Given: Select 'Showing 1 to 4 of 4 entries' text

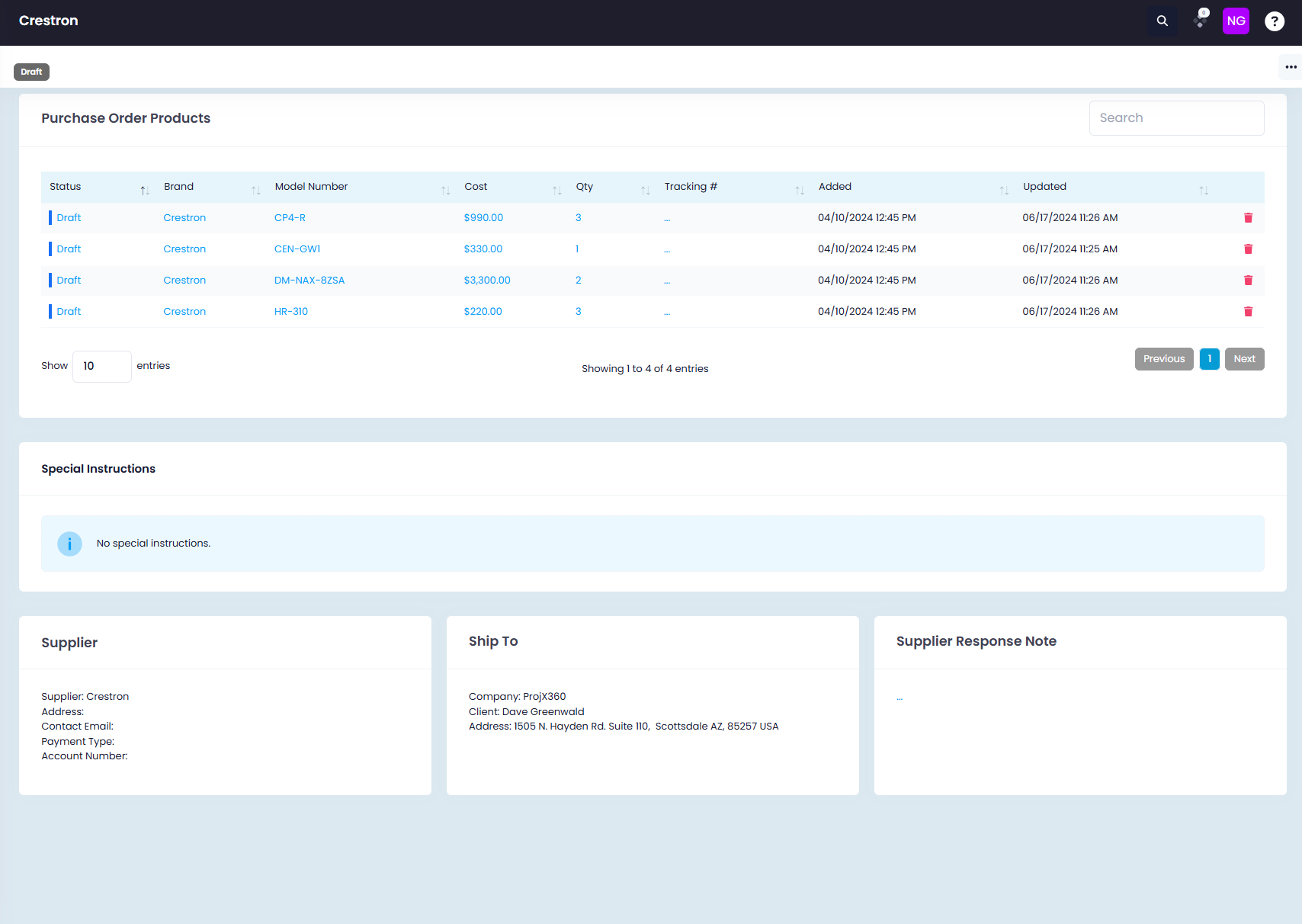Looking at the screenshot, I should pos(645,369).
